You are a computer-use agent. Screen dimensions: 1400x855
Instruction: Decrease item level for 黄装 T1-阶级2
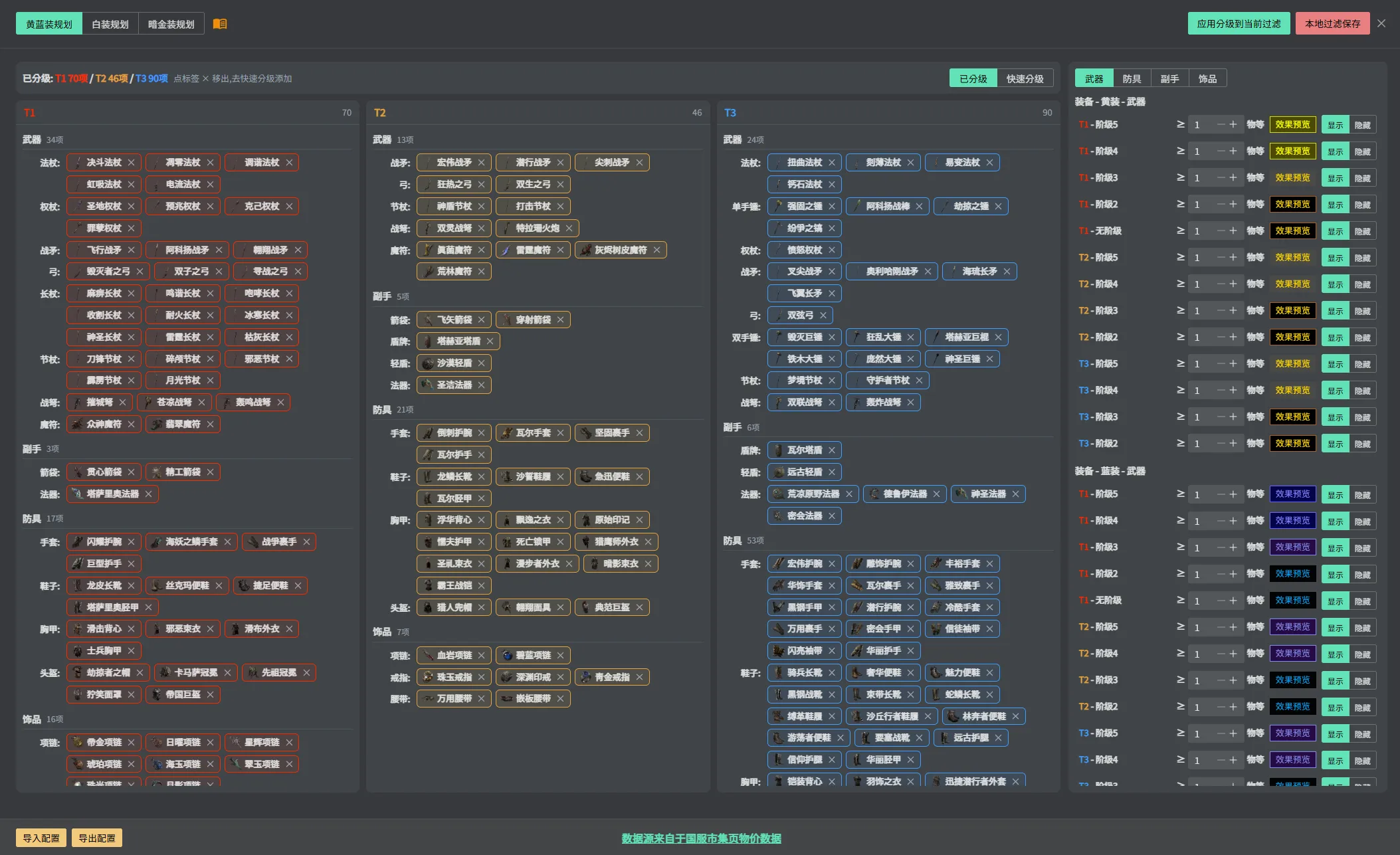[x=1221, y=204]
